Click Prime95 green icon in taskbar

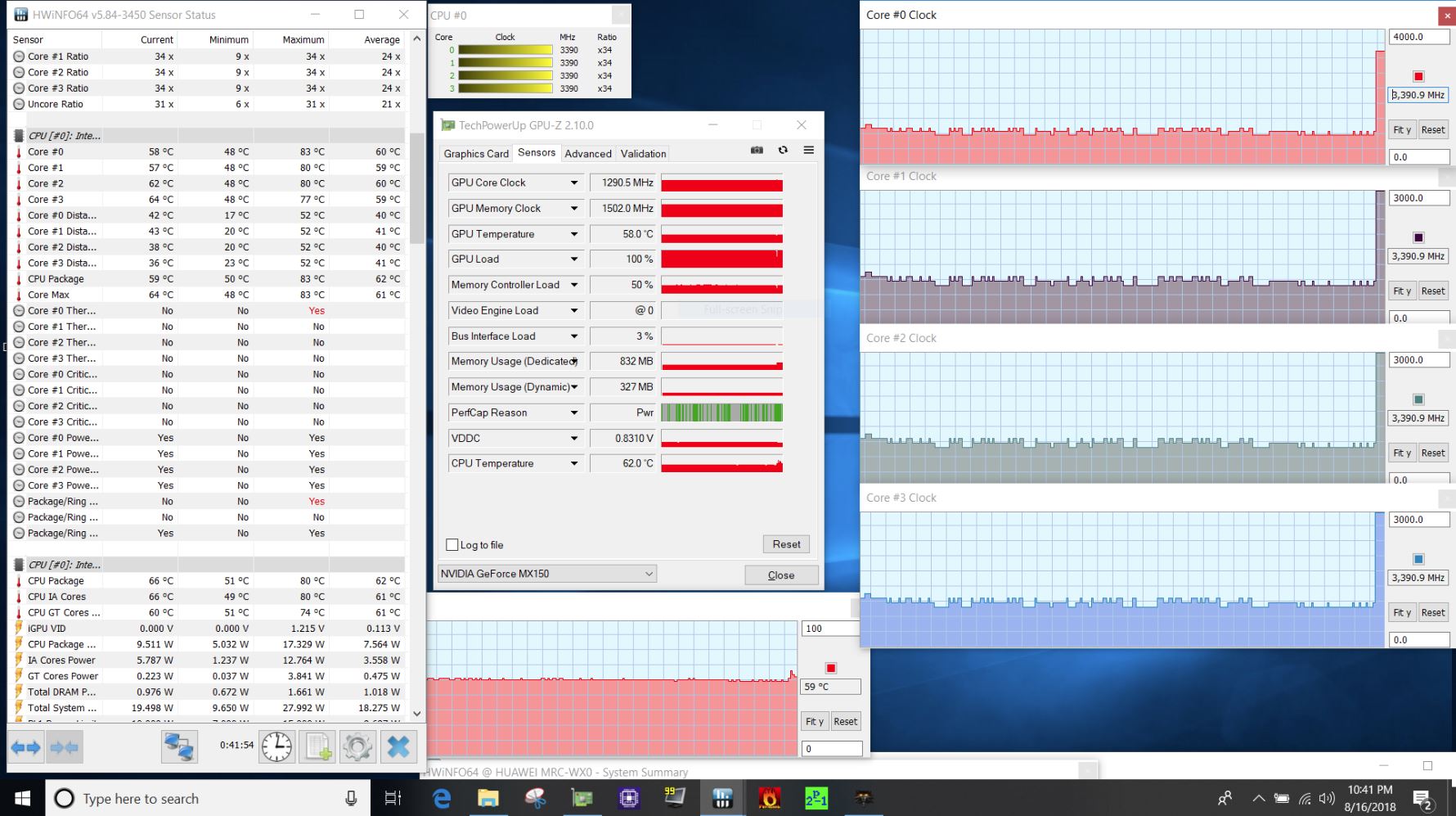[816, 798]
